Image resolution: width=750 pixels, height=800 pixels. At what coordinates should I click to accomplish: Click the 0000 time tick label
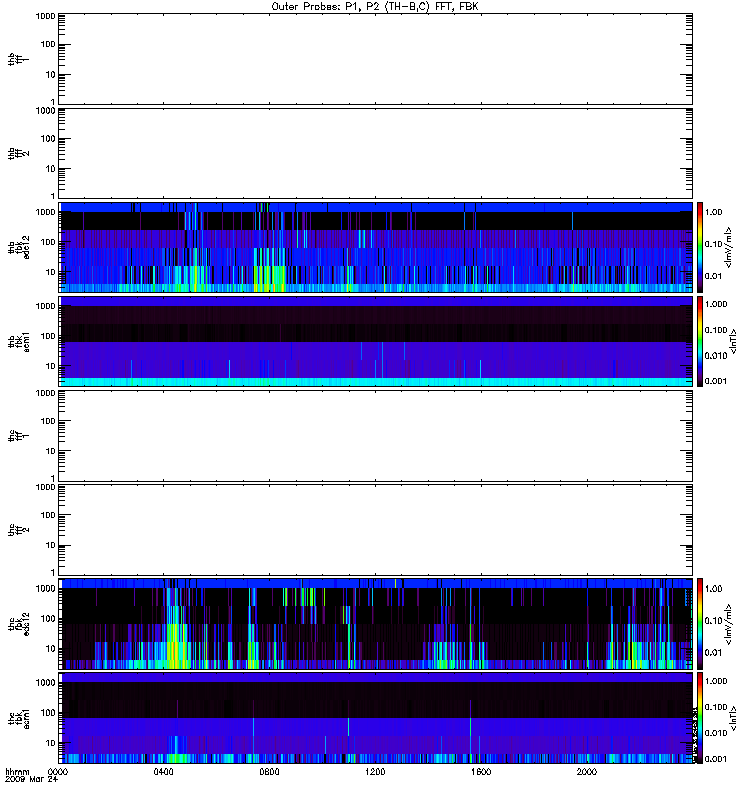(x=58, y=772)
